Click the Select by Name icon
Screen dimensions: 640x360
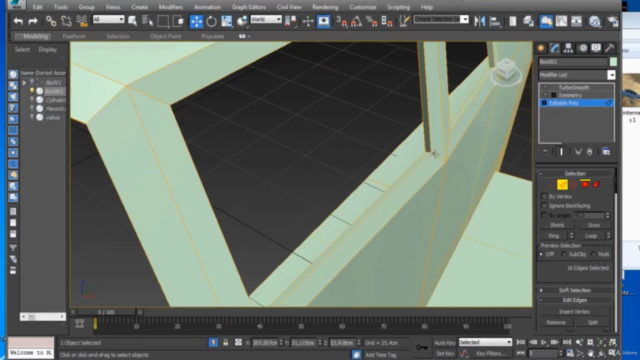(147, 21)
